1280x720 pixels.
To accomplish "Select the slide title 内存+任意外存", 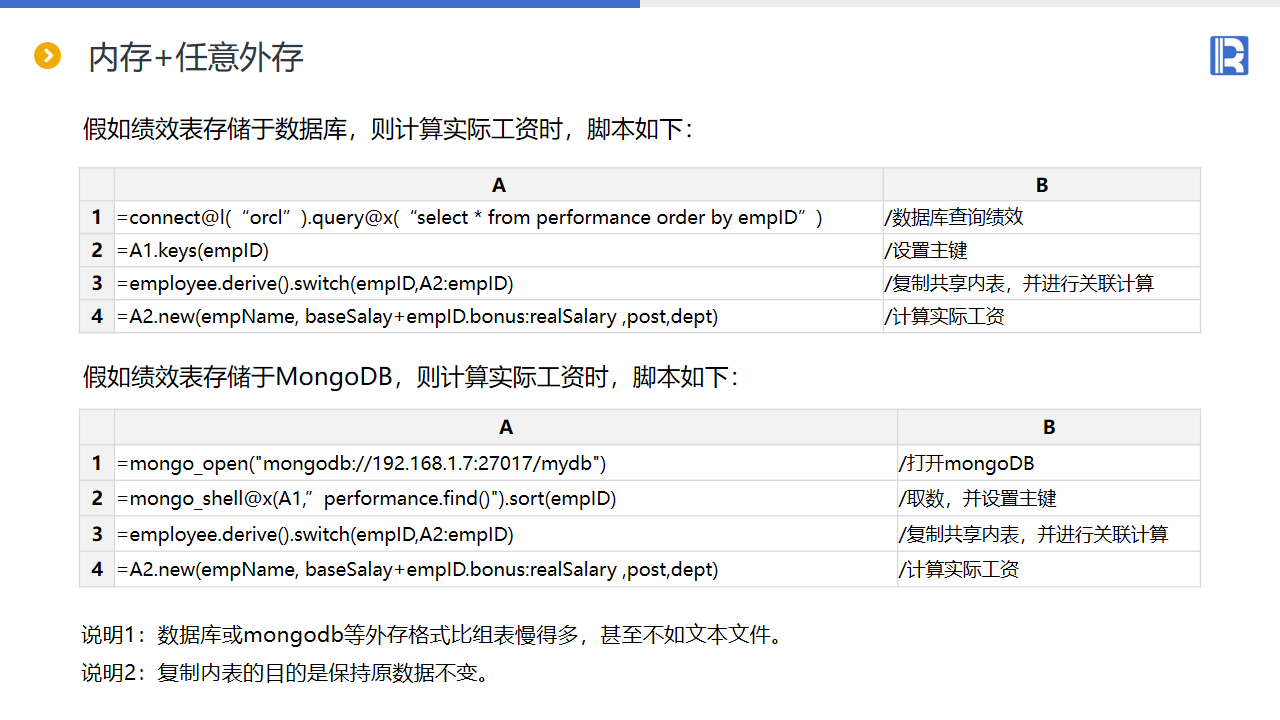I will pos(196,58).
